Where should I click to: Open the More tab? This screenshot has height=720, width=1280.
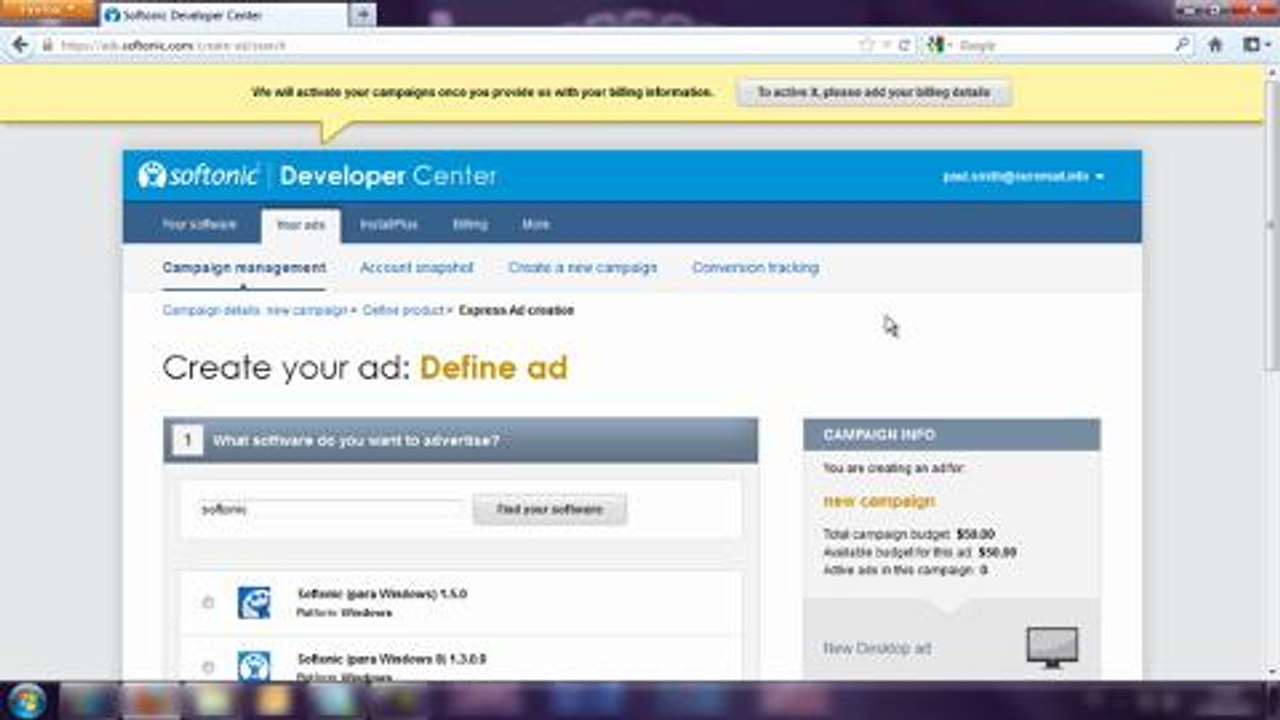[535, 225]
